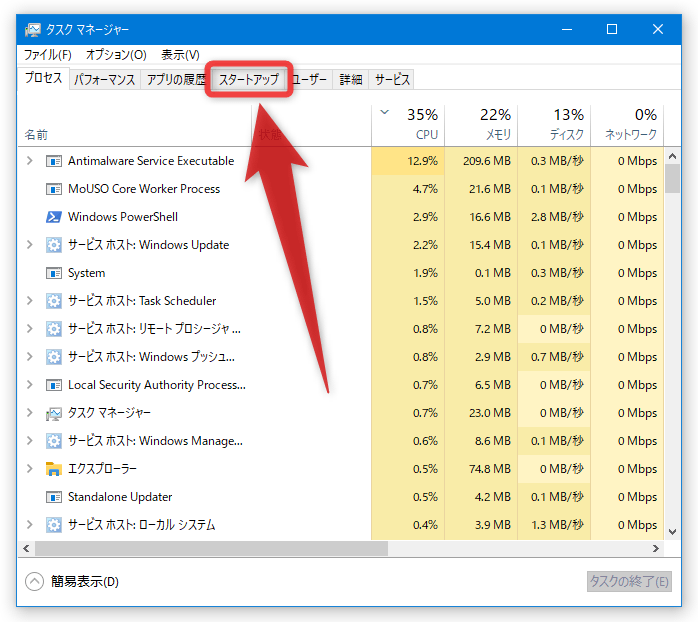Expand the サービス ホスト: Windows Manage row
Image resolution: width=698 pixels, height=622 pixels.
click(29, 441)
